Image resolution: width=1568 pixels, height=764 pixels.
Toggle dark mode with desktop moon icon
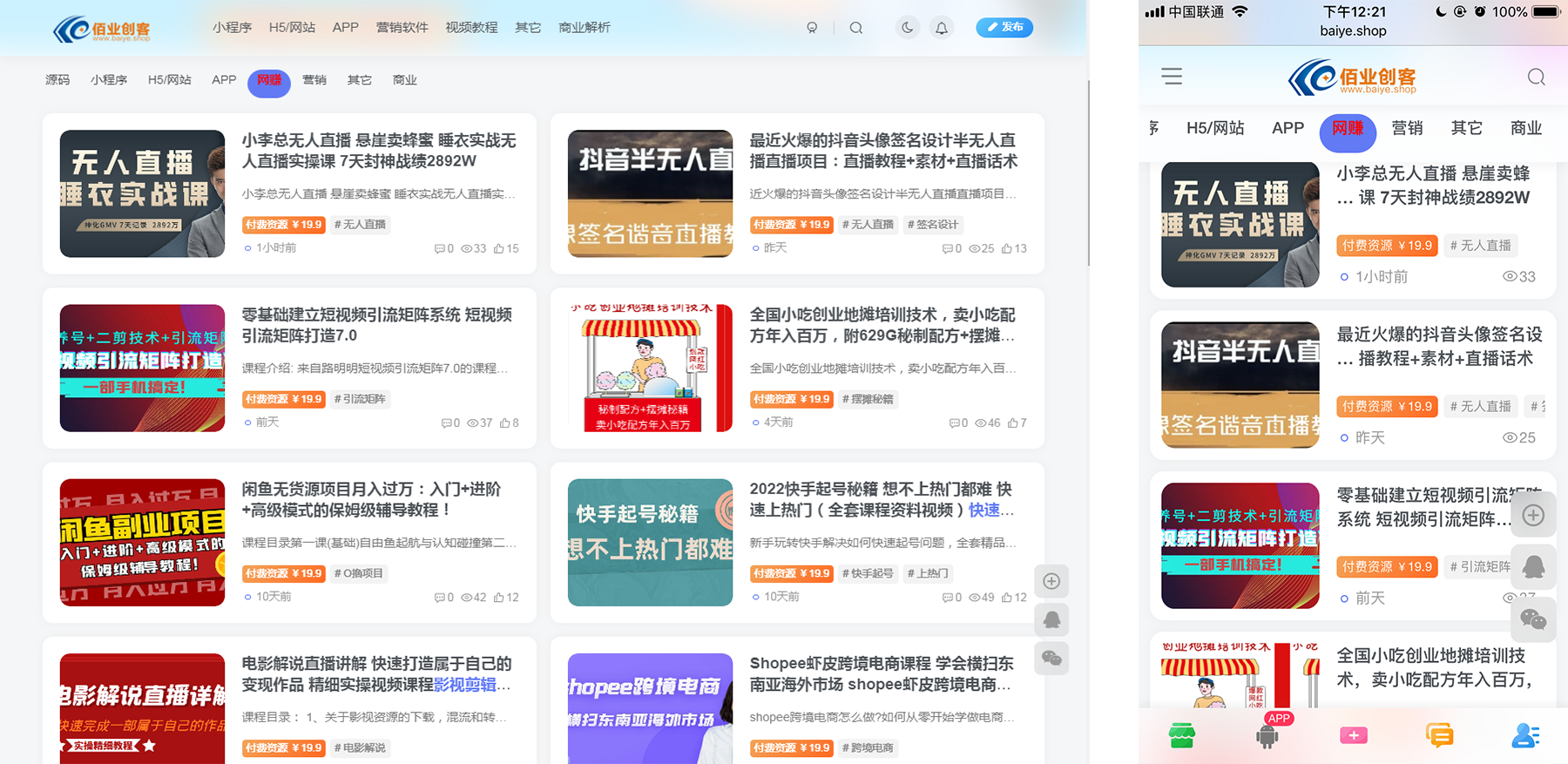[908, 28]
